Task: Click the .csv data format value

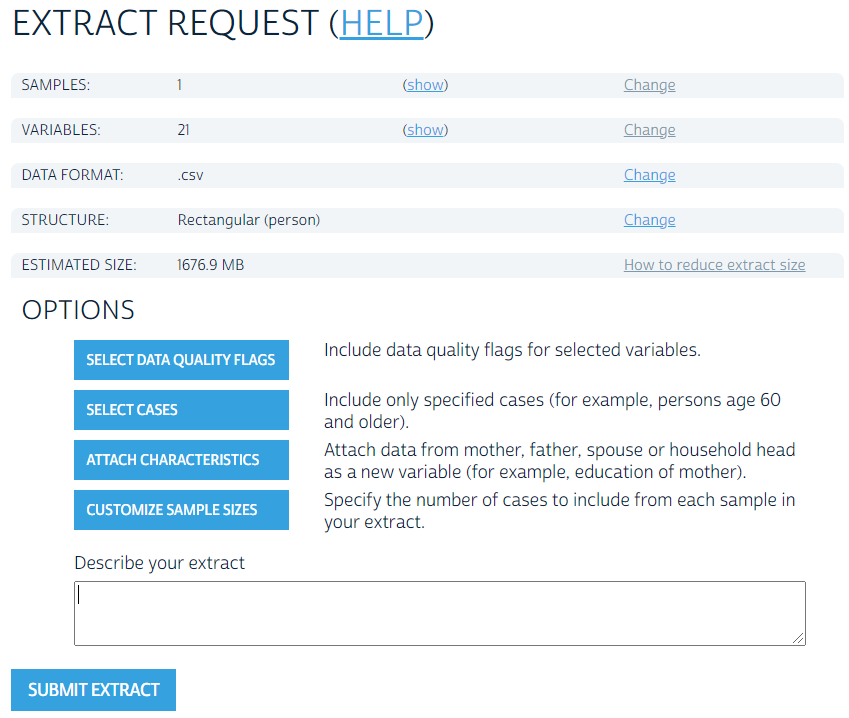Action: click(190, 175)
